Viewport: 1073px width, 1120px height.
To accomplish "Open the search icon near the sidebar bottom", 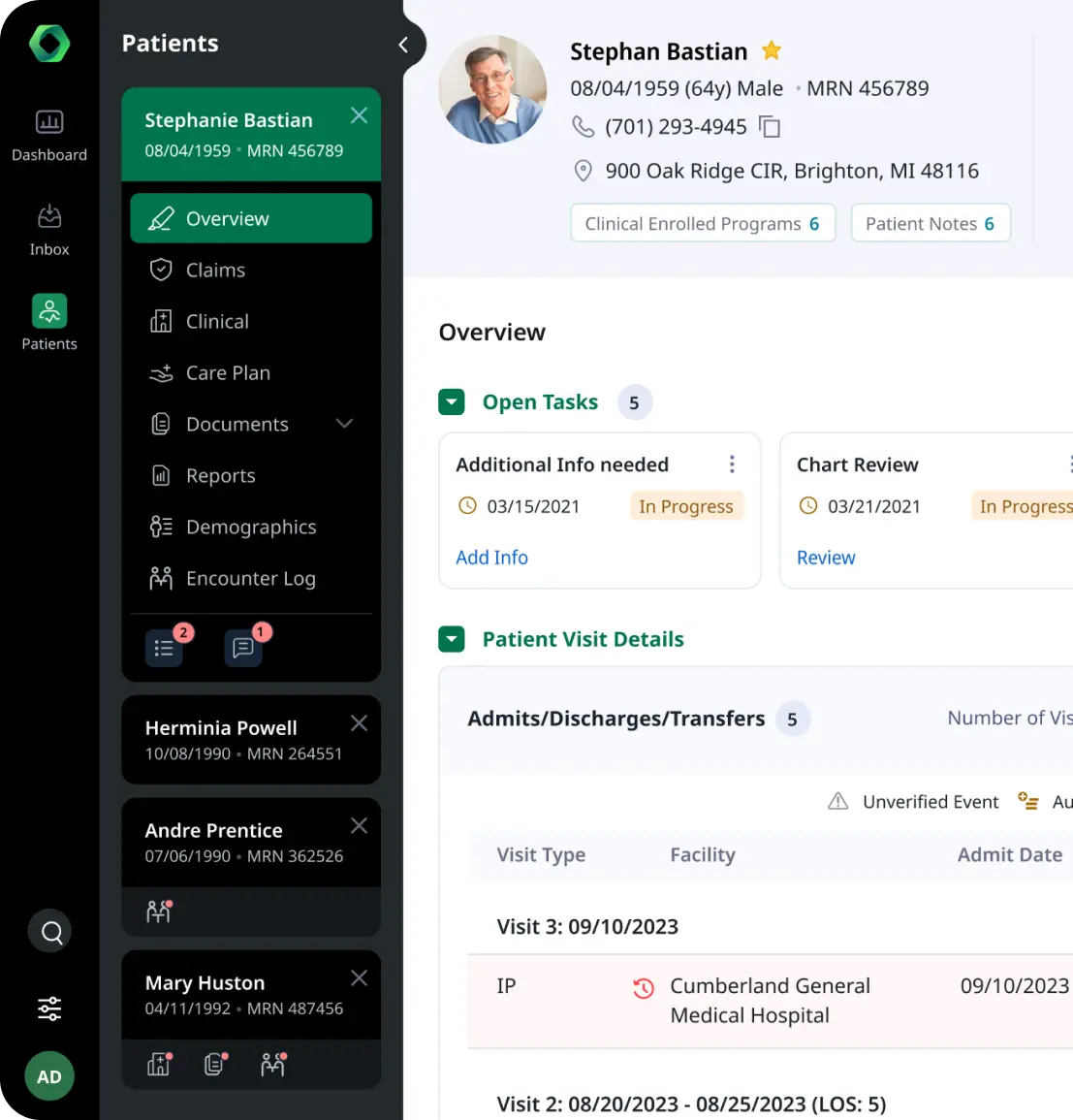I will click(x=48, y=931).
